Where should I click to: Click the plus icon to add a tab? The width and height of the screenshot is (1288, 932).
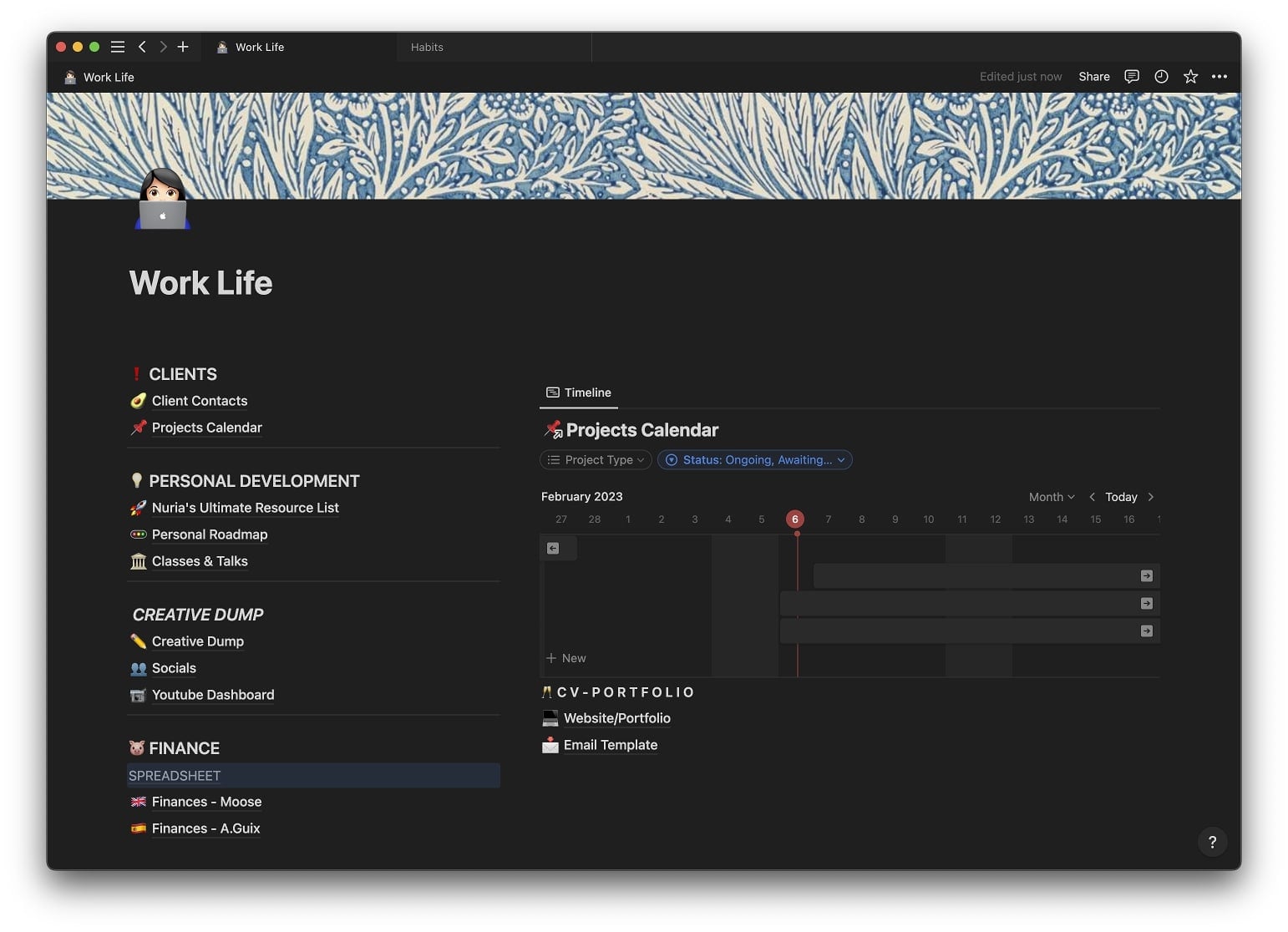click(182, 47)
